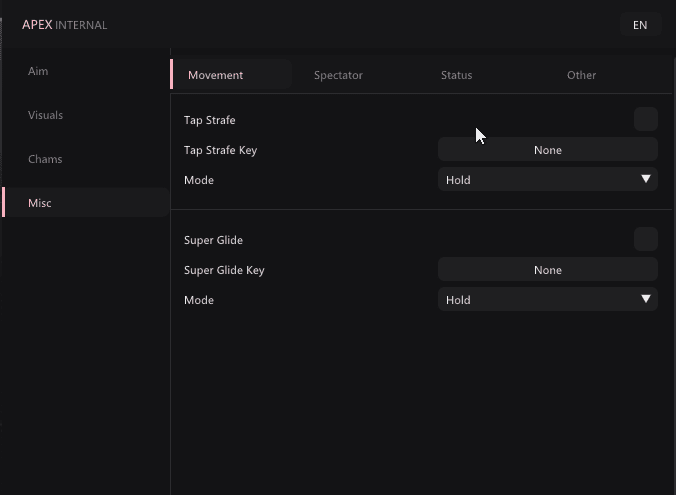This screenshot has height=495, width=676.
Task: Open the Hold dropdown under Tap Strafe Key
Action: [x=548, y=179]
